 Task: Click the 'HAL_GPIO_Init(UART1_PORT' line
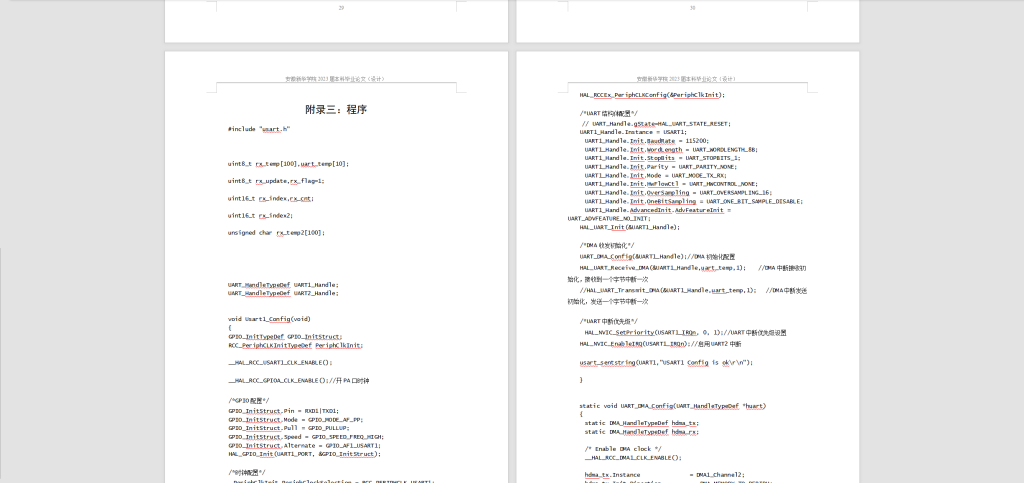304,454
